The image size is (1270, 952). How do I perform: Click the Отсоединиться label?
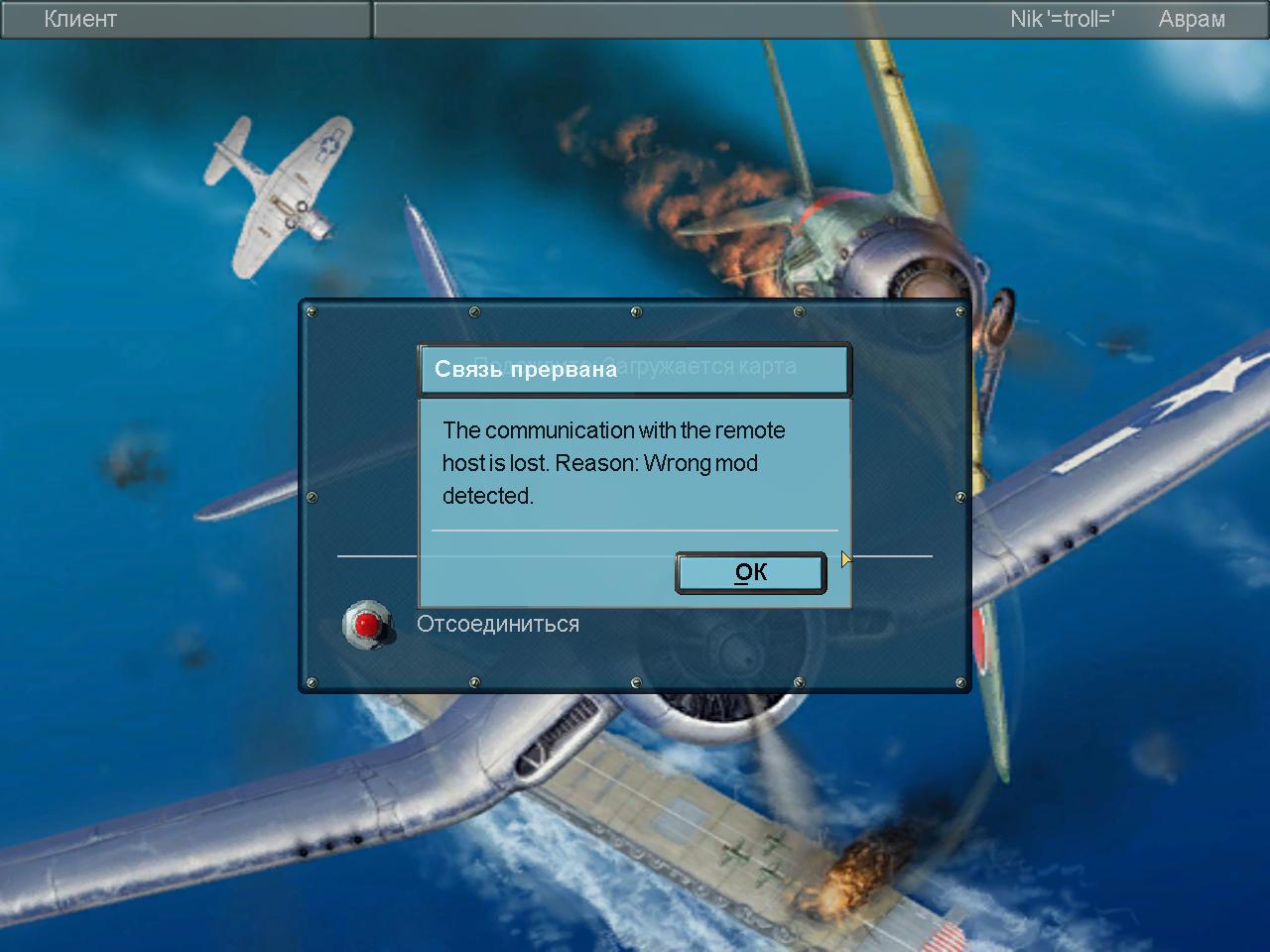tap(497, 625)
